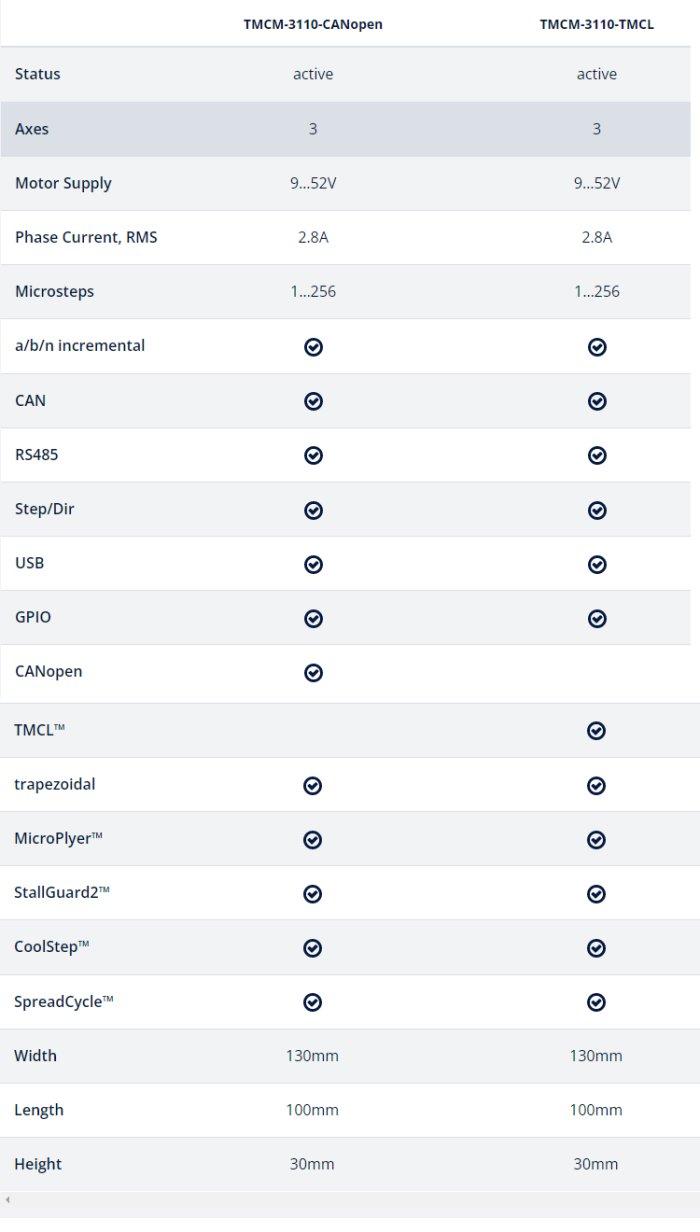This screenshot has height=1232, width=700.
Task: Click the CoolStep™ checkmark under TMCM-3110-CANopen
Action: (312, 947)
